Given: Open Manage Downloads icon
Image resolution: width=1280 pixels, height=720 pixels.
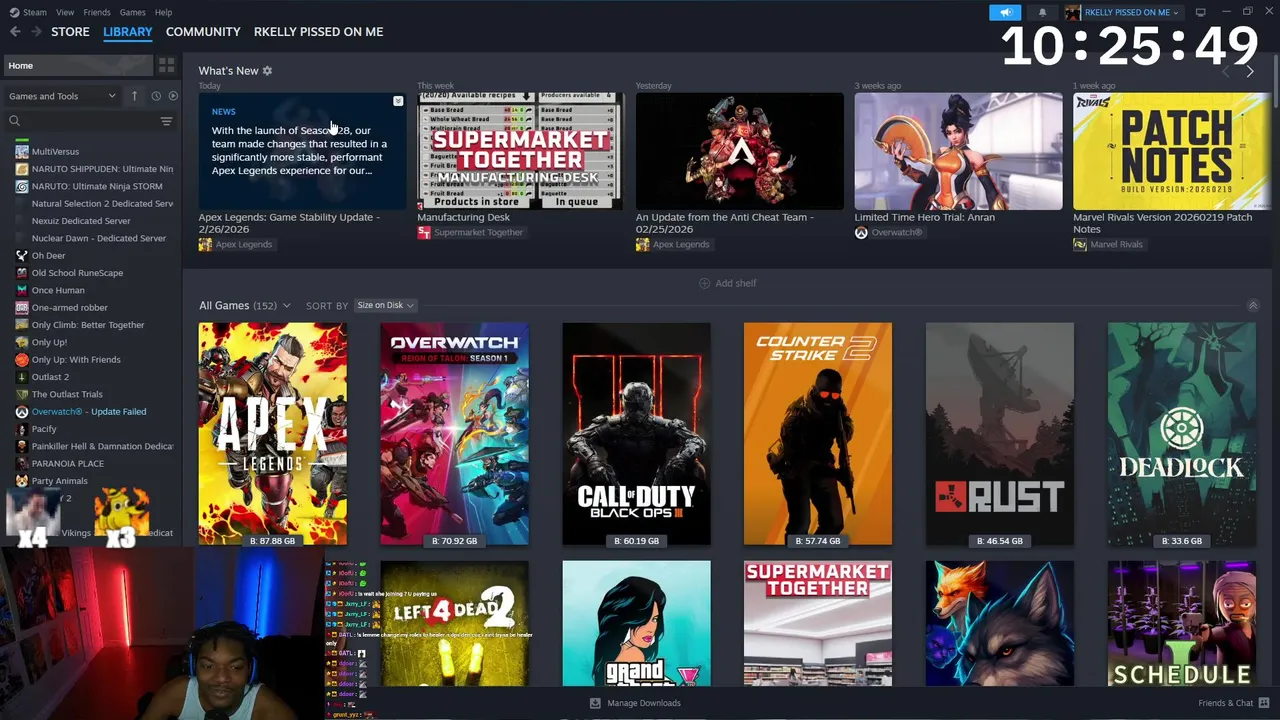Looking at the screenshot, I should [595, 703].
